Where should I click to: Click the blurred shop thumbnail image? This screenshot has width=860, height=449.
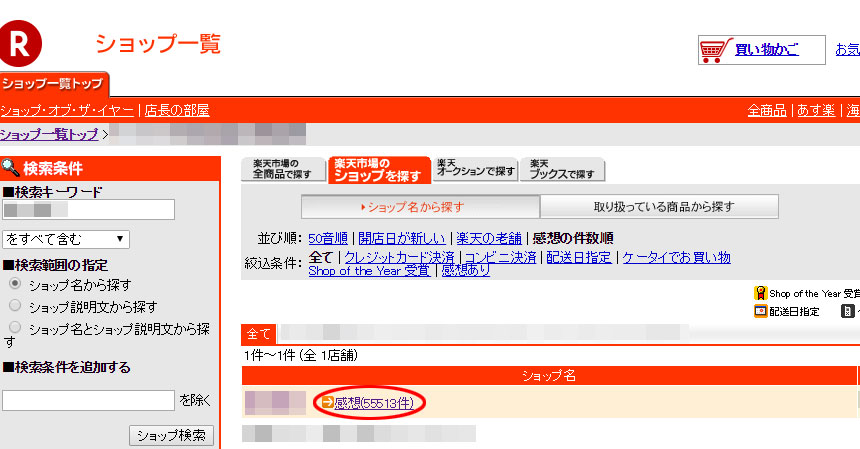[x=275, y=402]
